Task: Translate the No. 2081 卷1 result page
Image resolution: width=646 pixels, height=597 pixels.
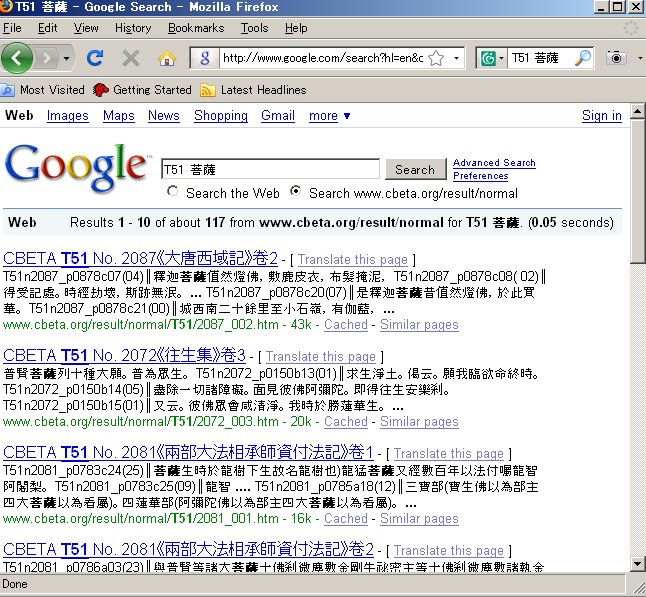Action: (x=449, y=454)
